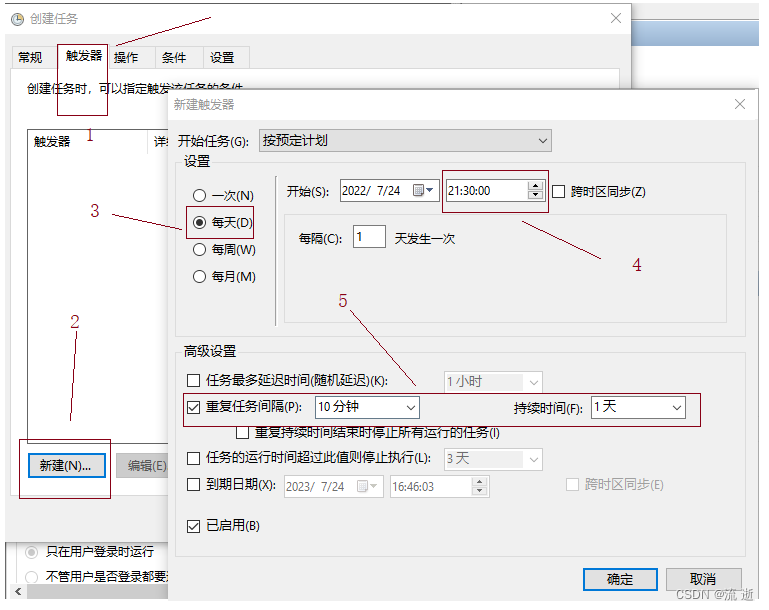
Task: Close the New Trigger dialog
Action: click(x=740, y=104)
